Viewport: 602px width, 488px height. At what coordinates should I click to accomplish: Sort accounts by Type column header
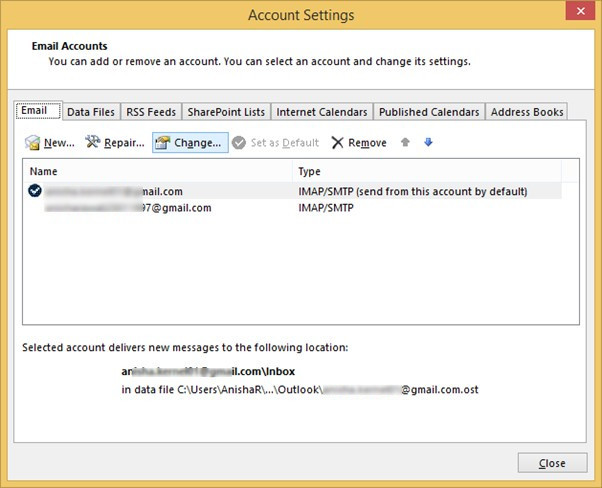(x=435, y=171)
